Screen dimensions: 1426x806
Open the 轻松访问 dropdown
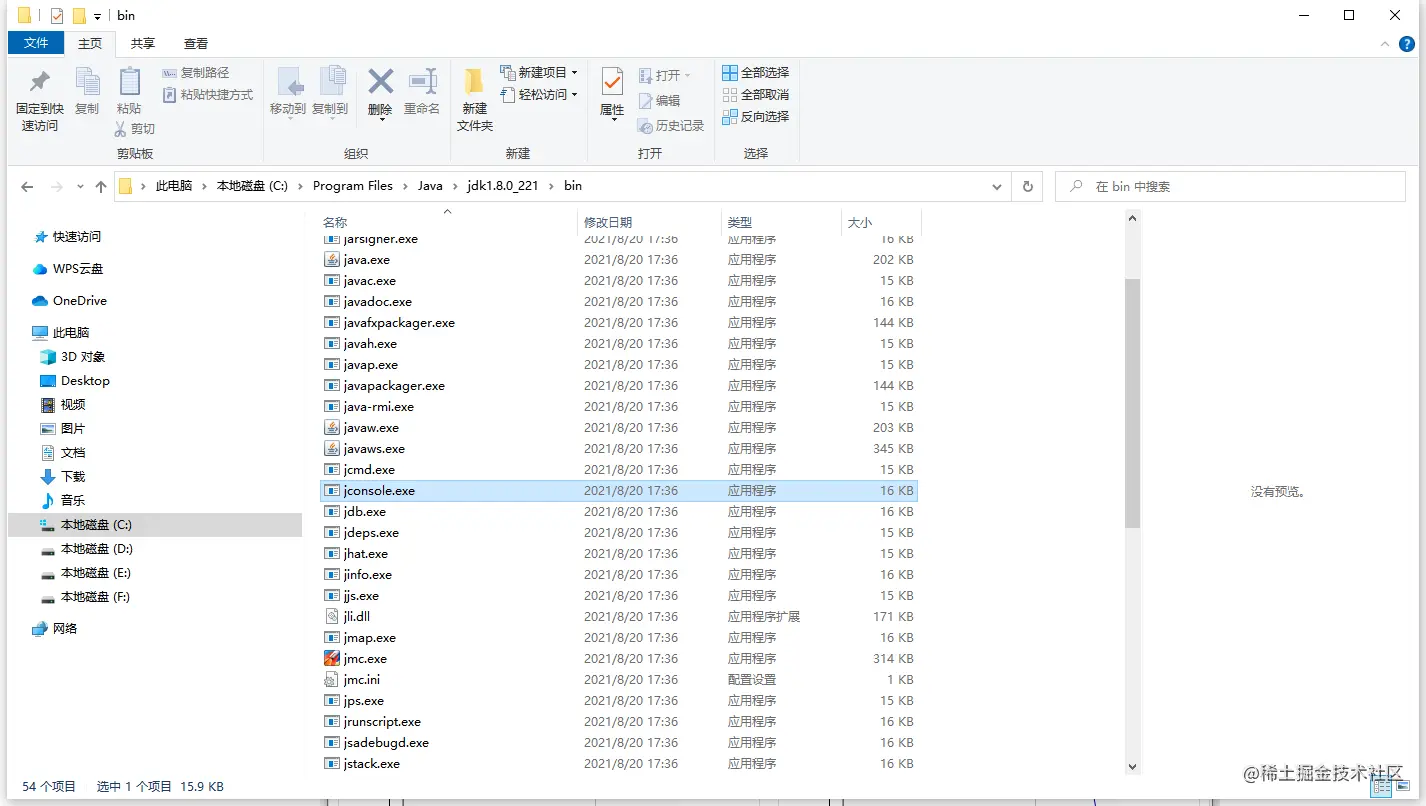click(x=539, y=95)
